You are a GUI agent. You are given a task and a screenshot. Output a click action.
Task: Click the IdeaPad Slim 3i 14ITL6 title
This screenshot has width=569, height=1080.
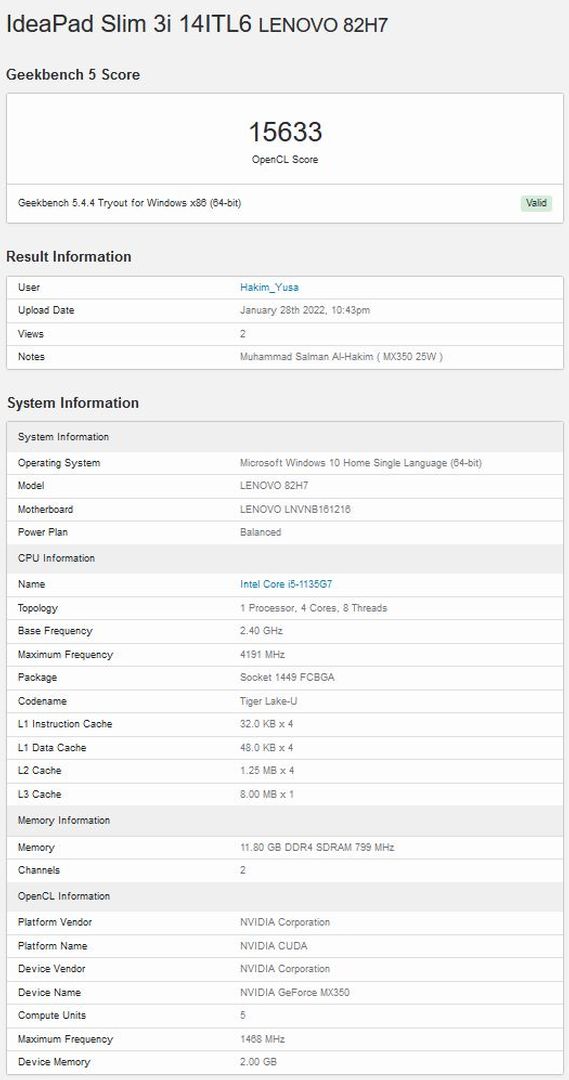tap(130, 24)
